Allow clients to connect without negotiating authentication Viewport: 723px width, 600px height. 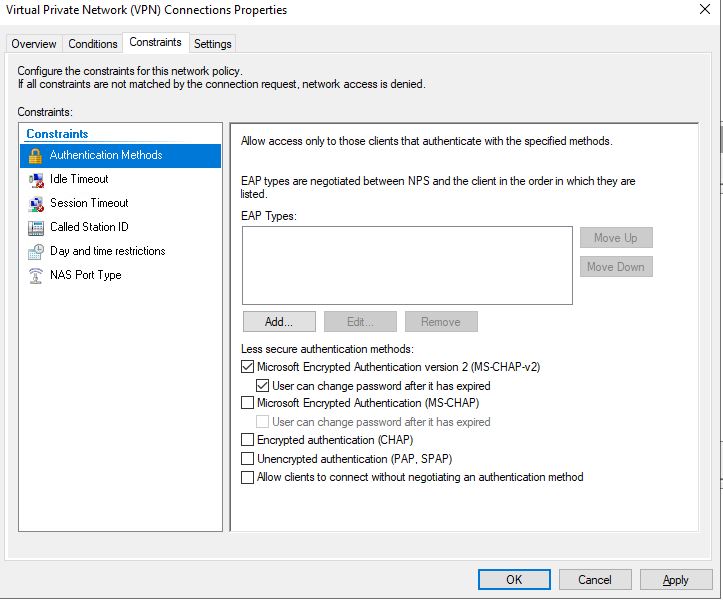click(x=248, y=477)
